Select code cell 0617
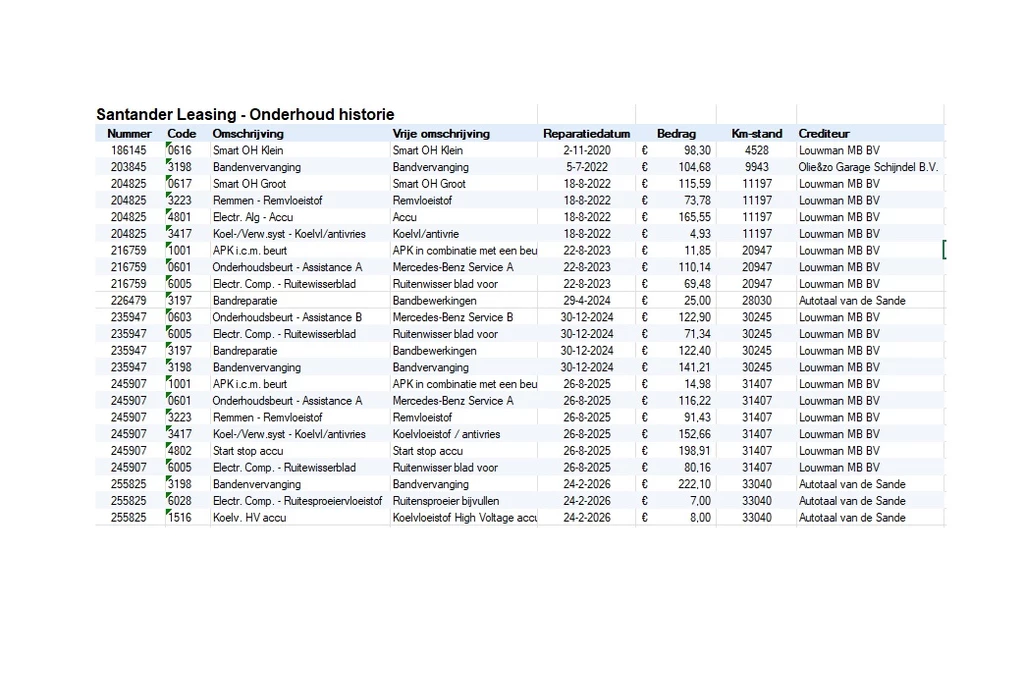1024x673 pixels. [x=180, y=183]
